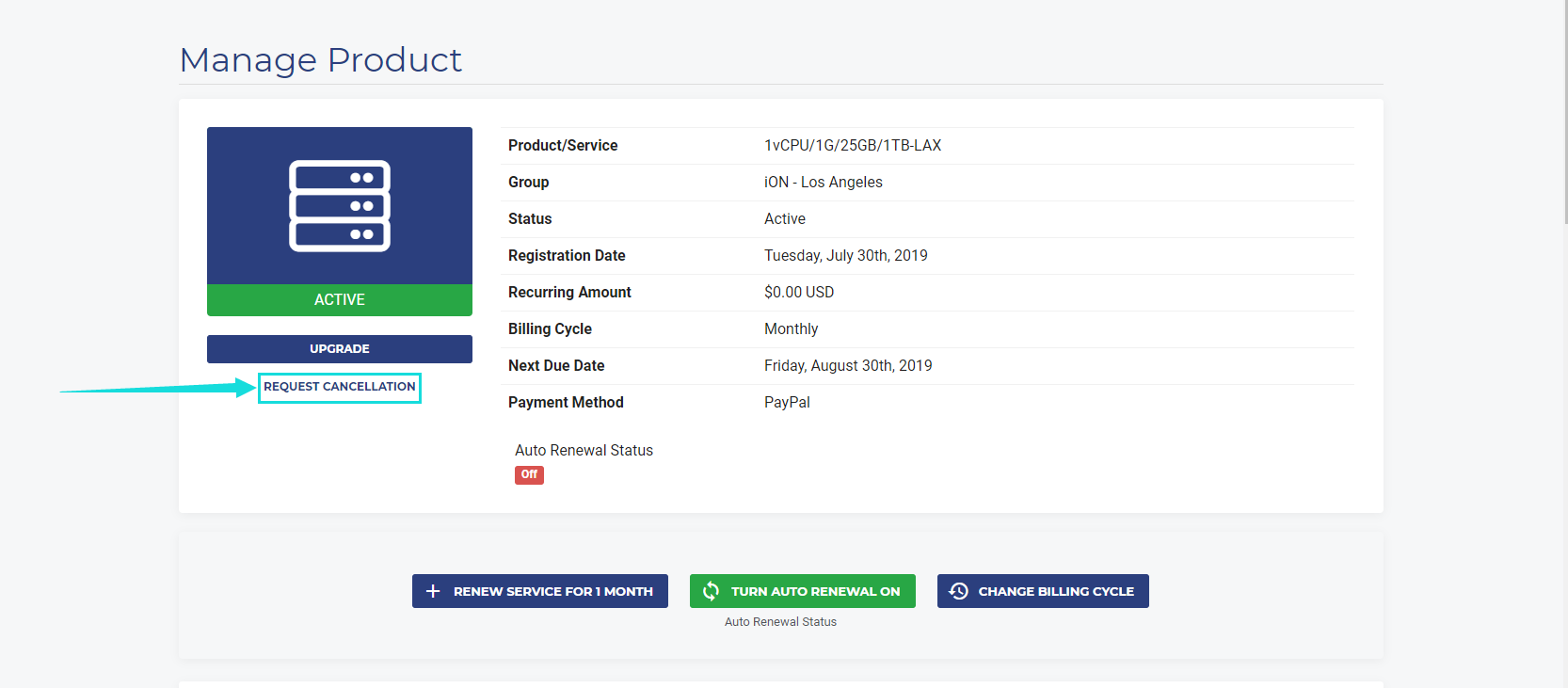Click the Status row label
The width and height of the screenshot is (1568, 688).
click(530, 219)
